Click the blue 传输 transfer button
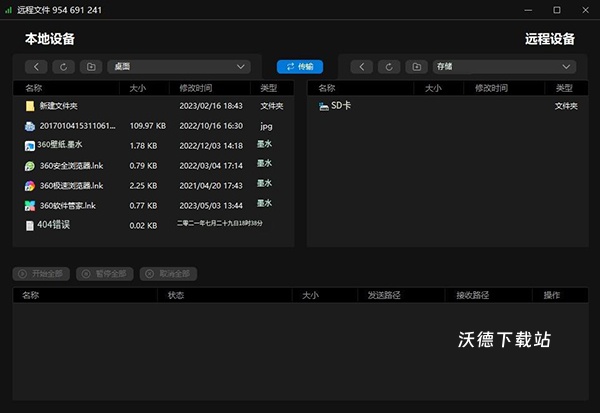Viewport: 600px width, 413px height. (x=300, y=67)
